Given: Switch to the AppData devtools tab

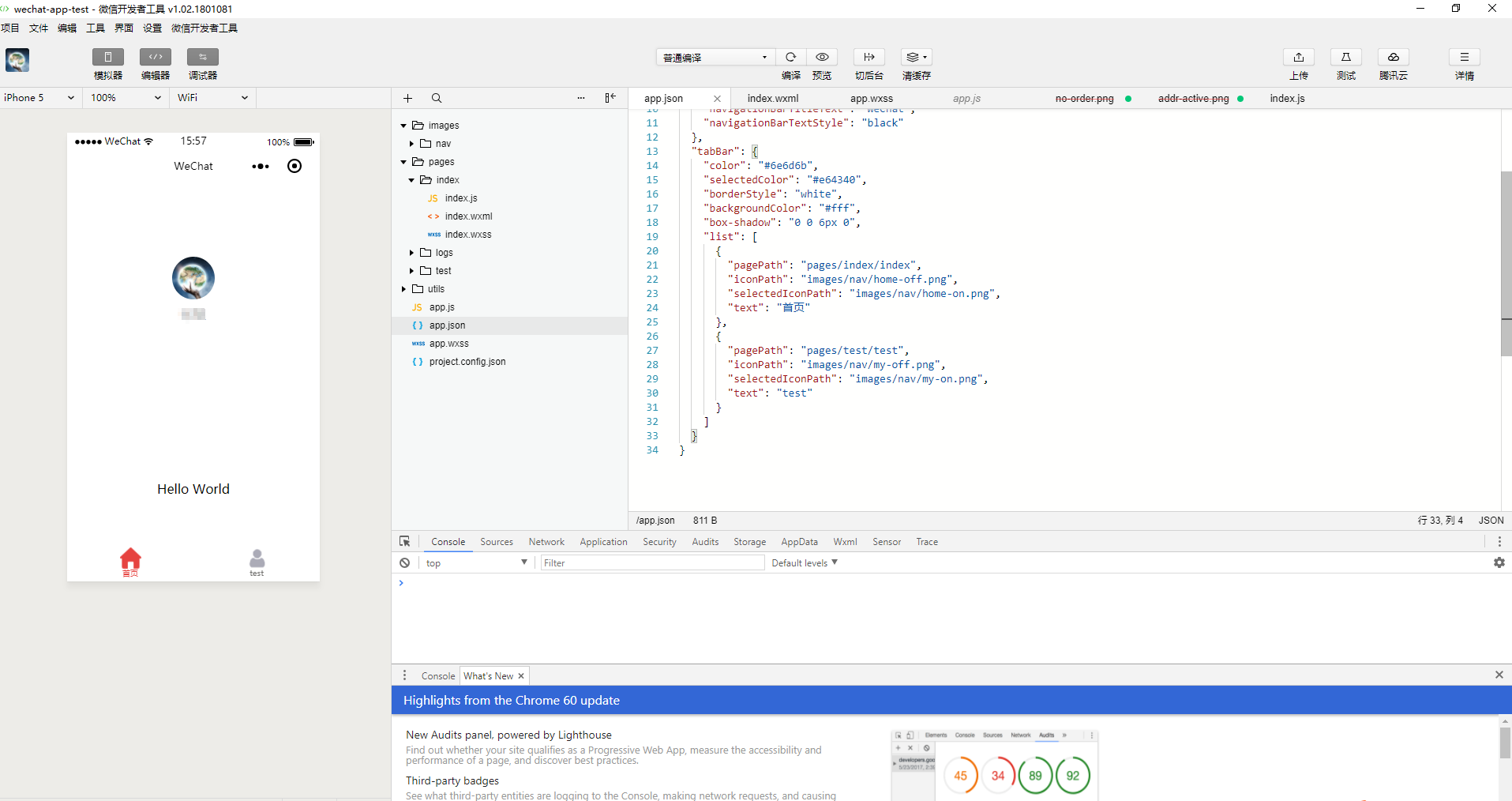Looking at the screenshot, I should tap(799, 542).
